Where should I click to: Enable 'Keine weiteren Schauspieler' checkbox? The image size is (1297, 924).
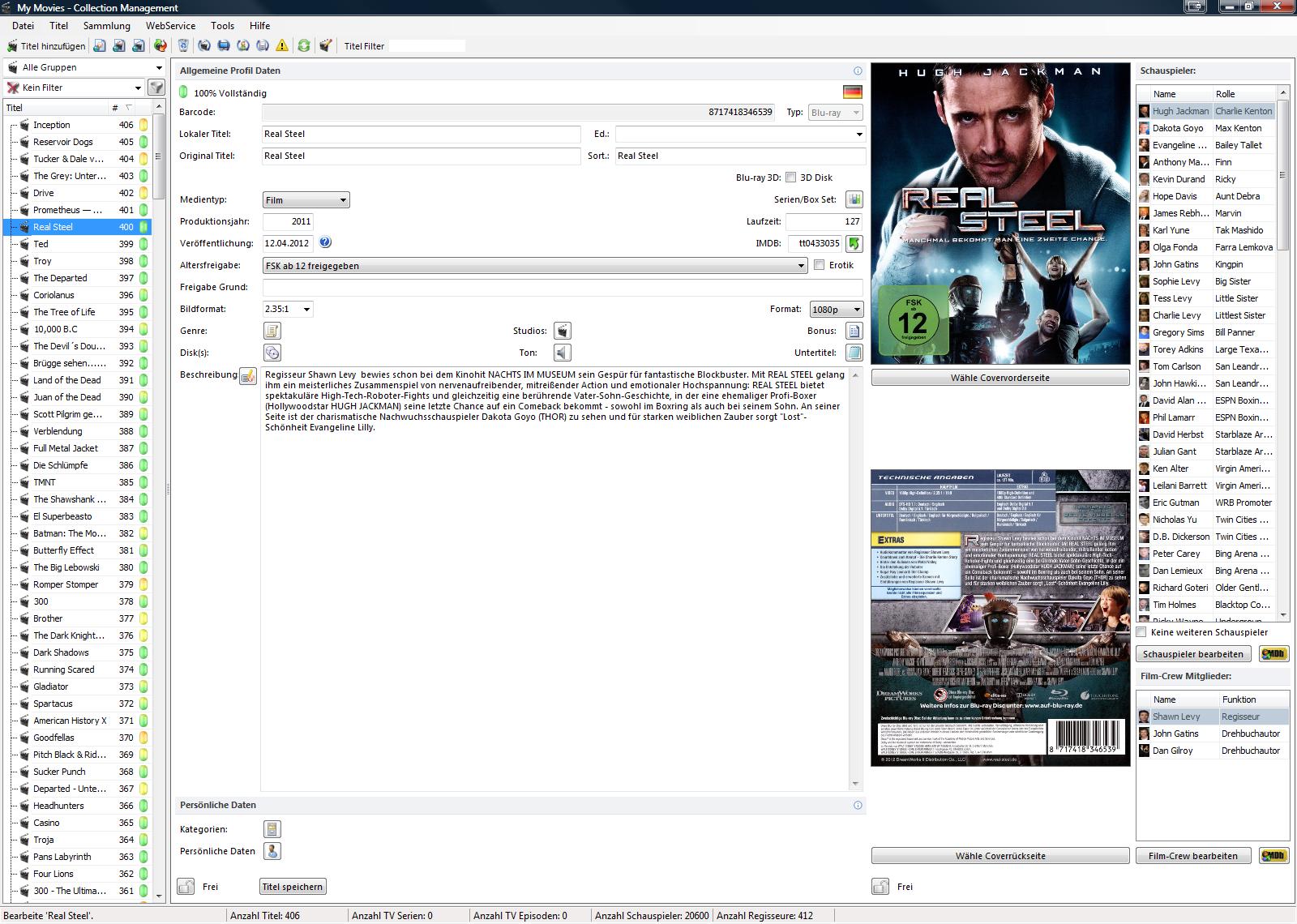pos(1141,632)
